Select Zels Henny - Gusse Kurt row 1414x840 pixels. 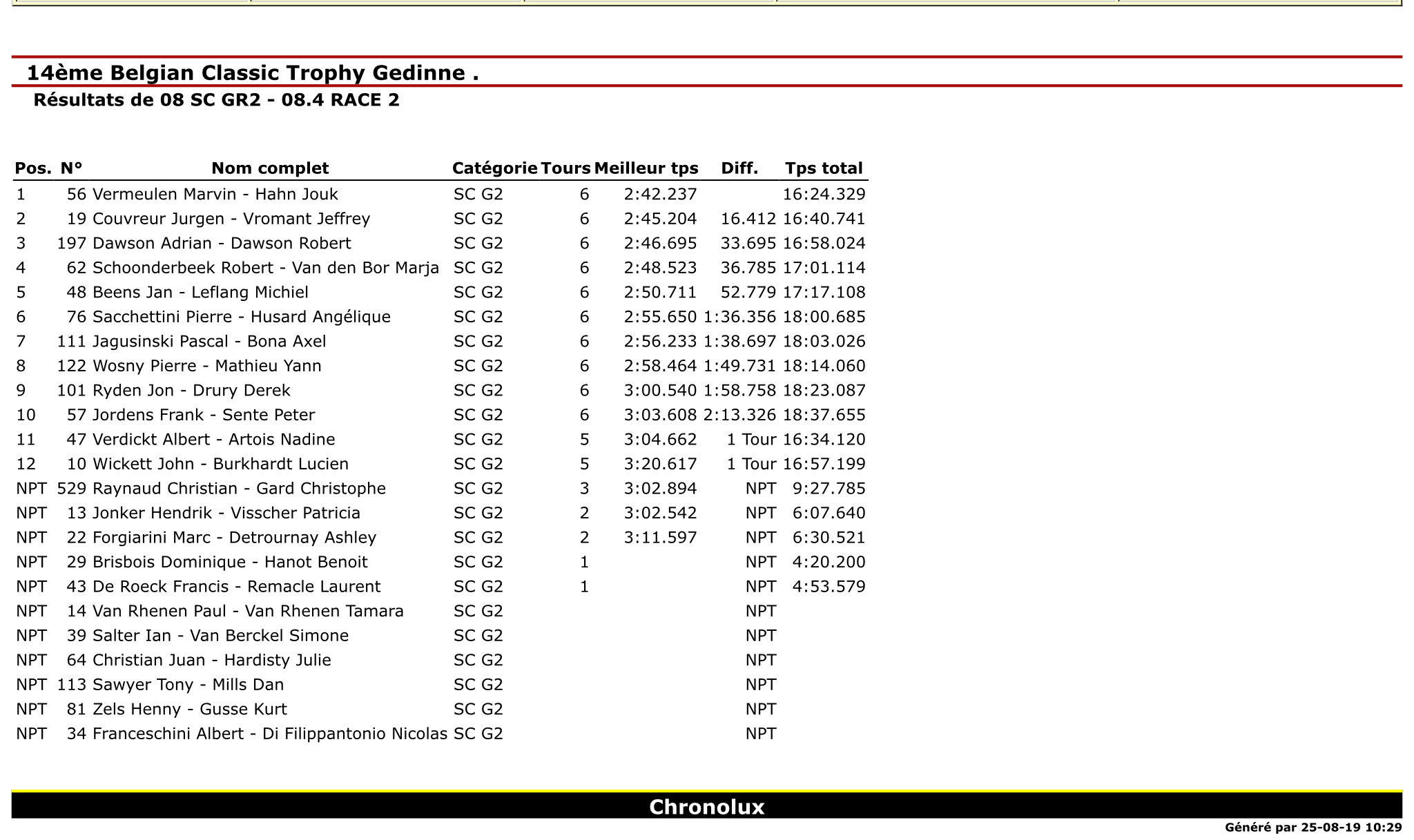tap(440, 710)
